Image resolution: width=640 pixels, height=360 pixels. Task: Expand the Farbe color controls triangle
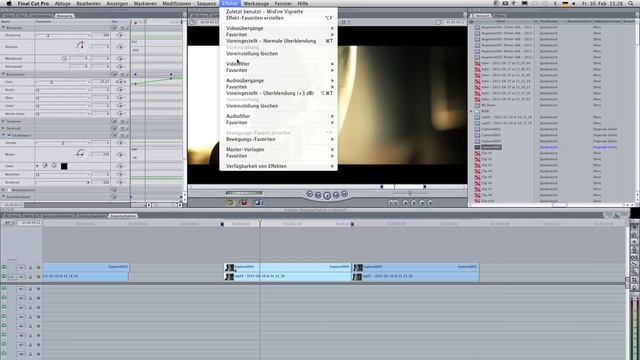38,166
